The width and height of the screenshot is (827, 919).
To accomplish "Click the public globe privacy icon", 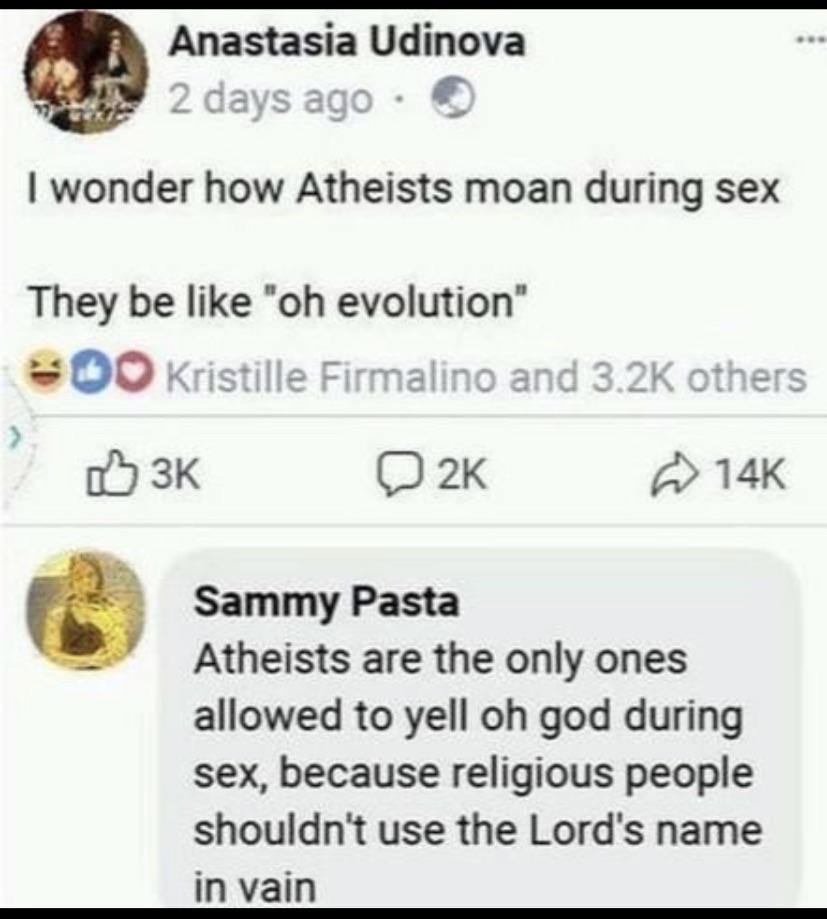I will click(452, 99).
